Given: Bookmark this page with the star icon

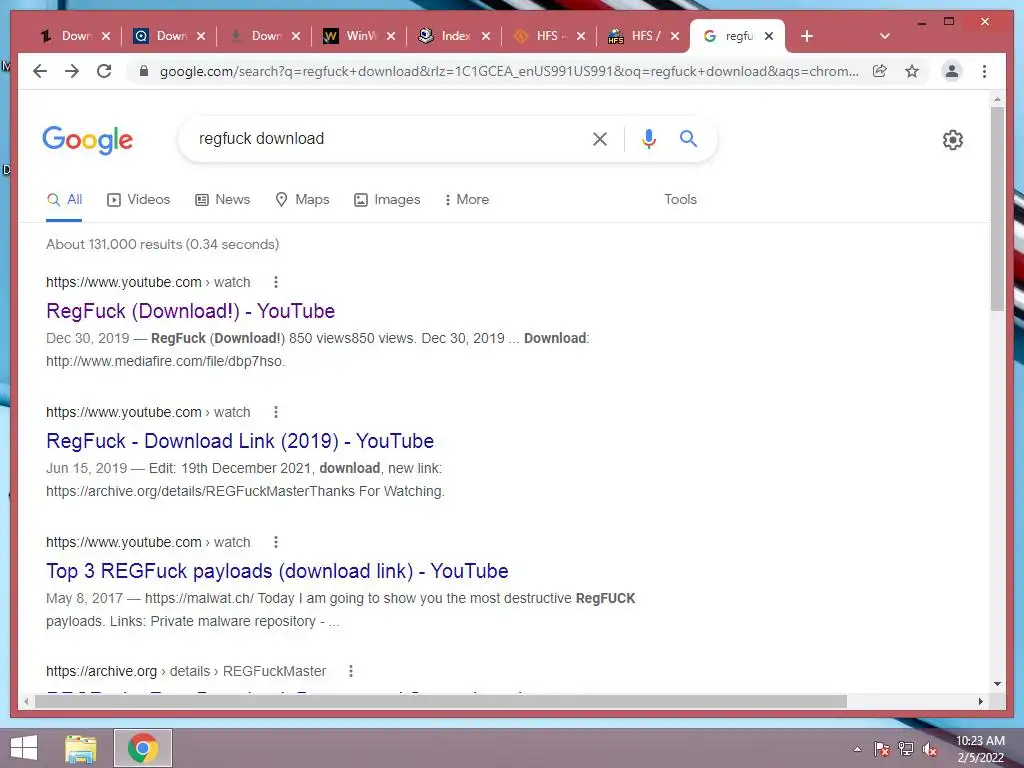Looking at the screenshot, I should click(912, 71).
